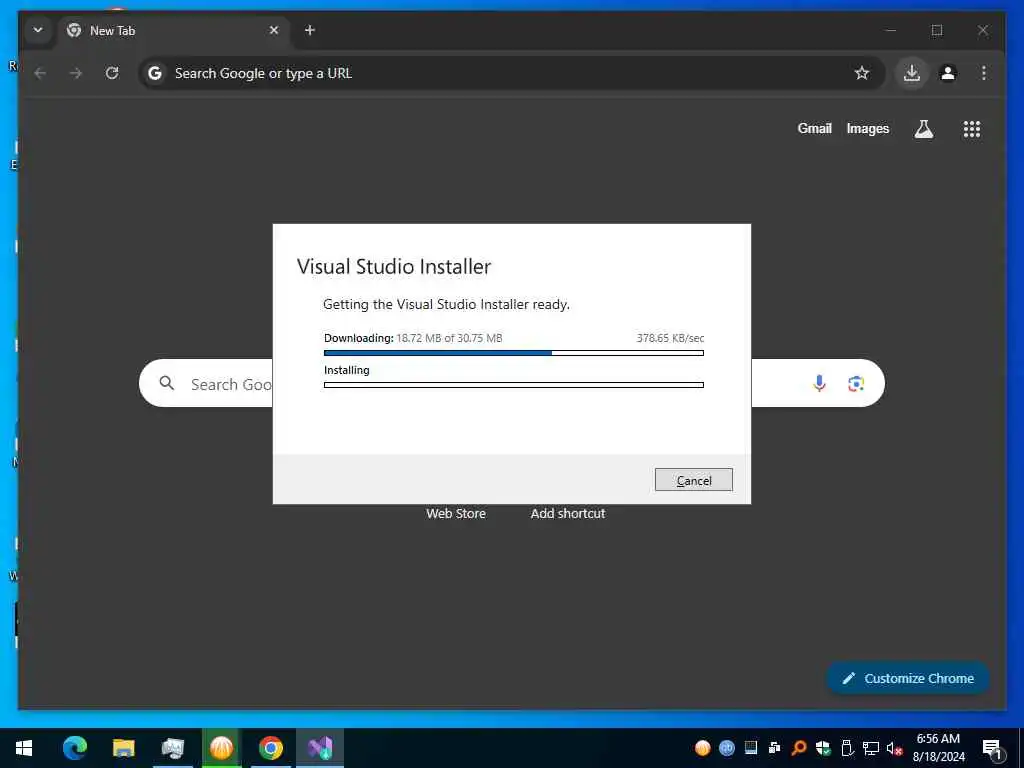Open Windows Start menu
Viewport: 1024px width, 768px height.
click(x=24, y=748)
